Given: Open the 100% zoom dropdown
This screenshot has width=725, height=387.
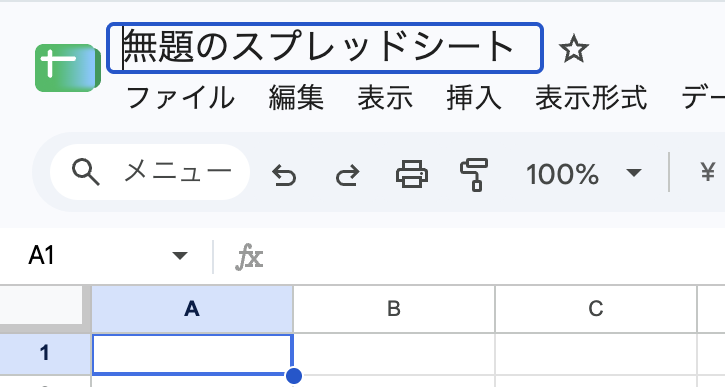Looking at the screenshot, I should (x=584, y=174).
